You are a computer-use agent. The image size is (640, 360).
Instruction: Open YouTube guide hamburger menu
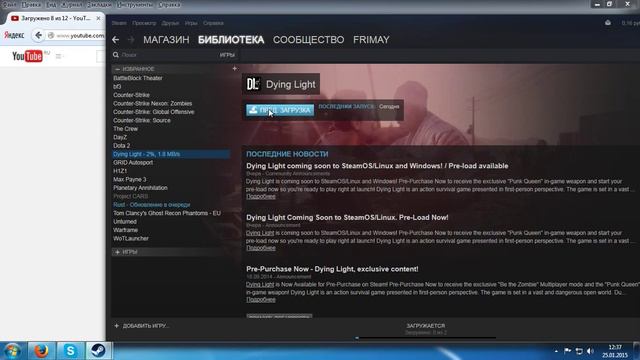(58, 56)
